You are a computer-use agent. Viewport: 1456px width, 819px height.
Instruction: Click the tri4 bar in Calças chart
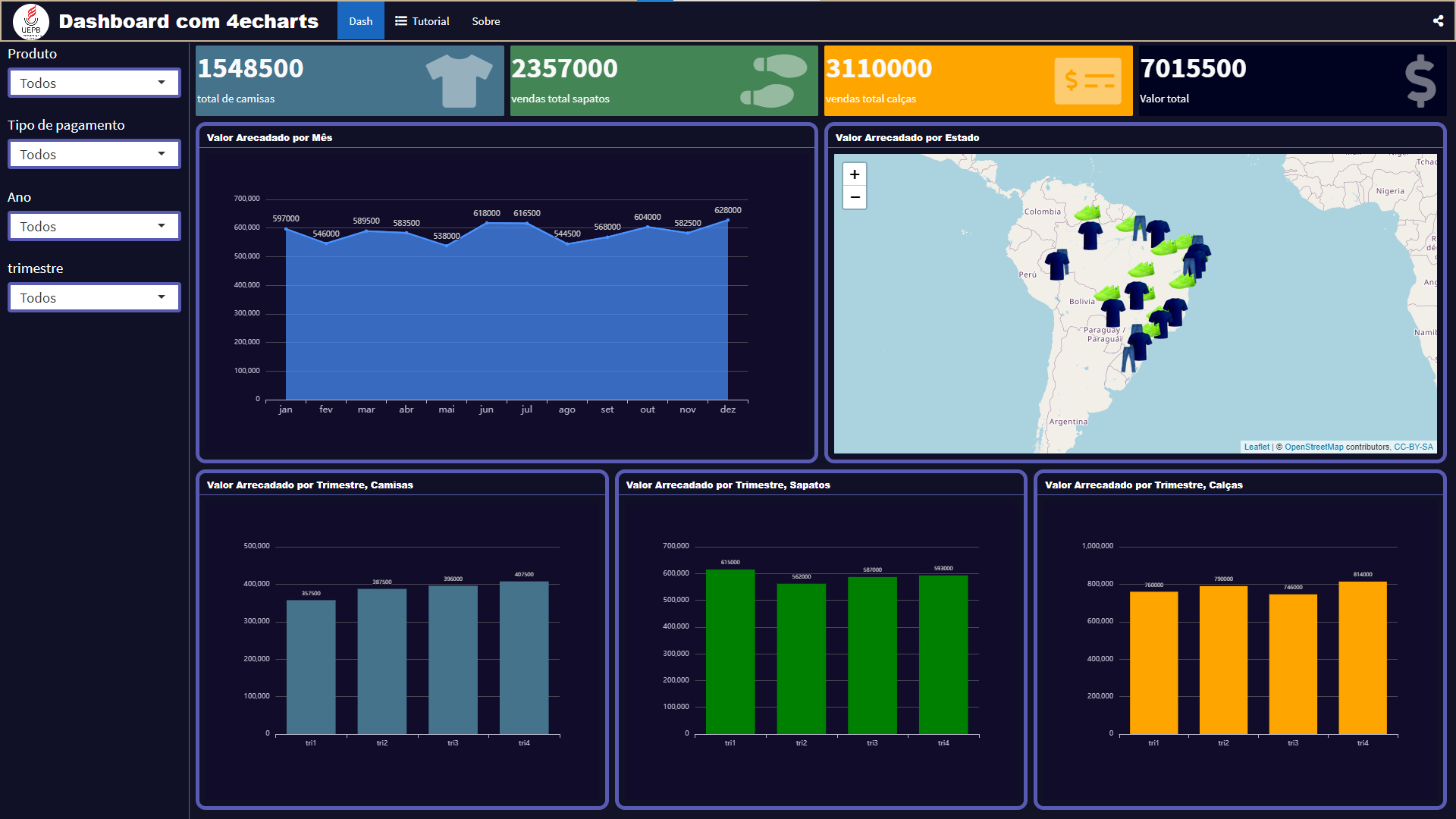[x=1362, y=657]
